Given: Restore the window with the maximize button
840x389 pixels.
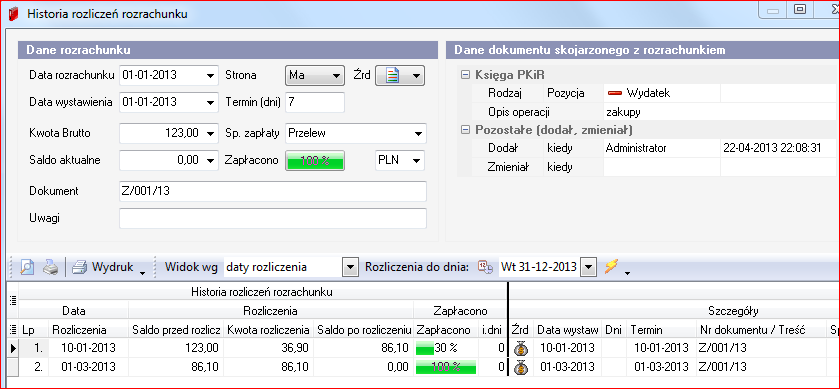Looking at the screenshot, I should coord(800,10).
